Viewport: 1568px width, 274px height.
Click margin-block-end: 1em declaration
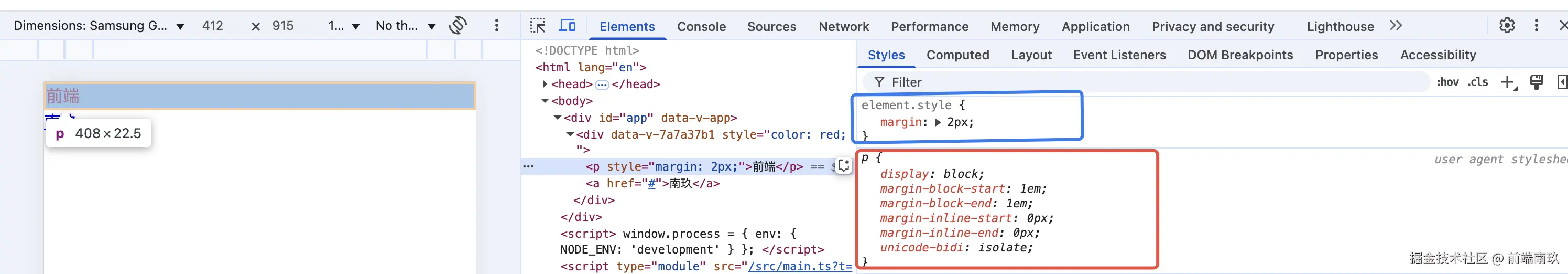tap(956, 203)
